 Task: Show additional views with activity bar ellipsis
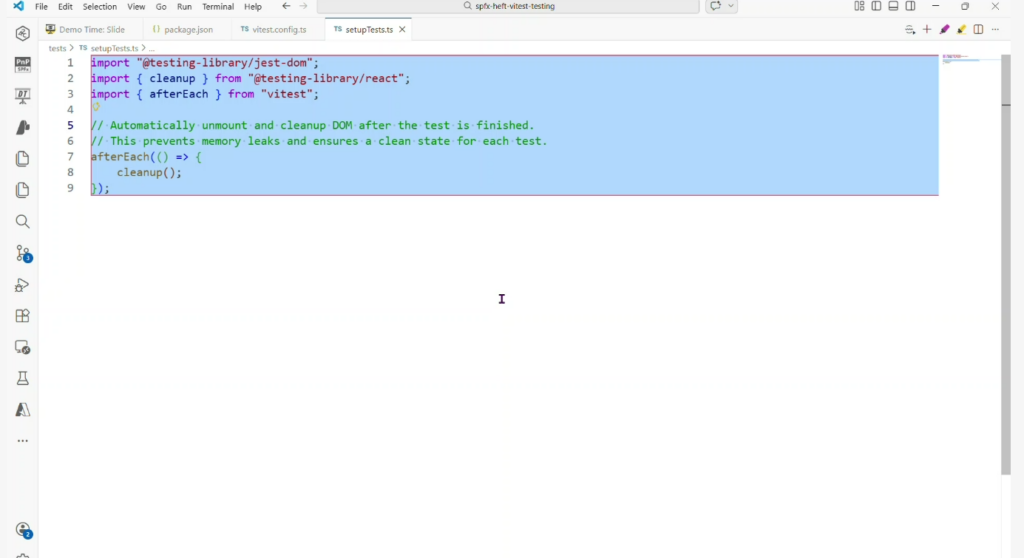[x=22, y=441]
